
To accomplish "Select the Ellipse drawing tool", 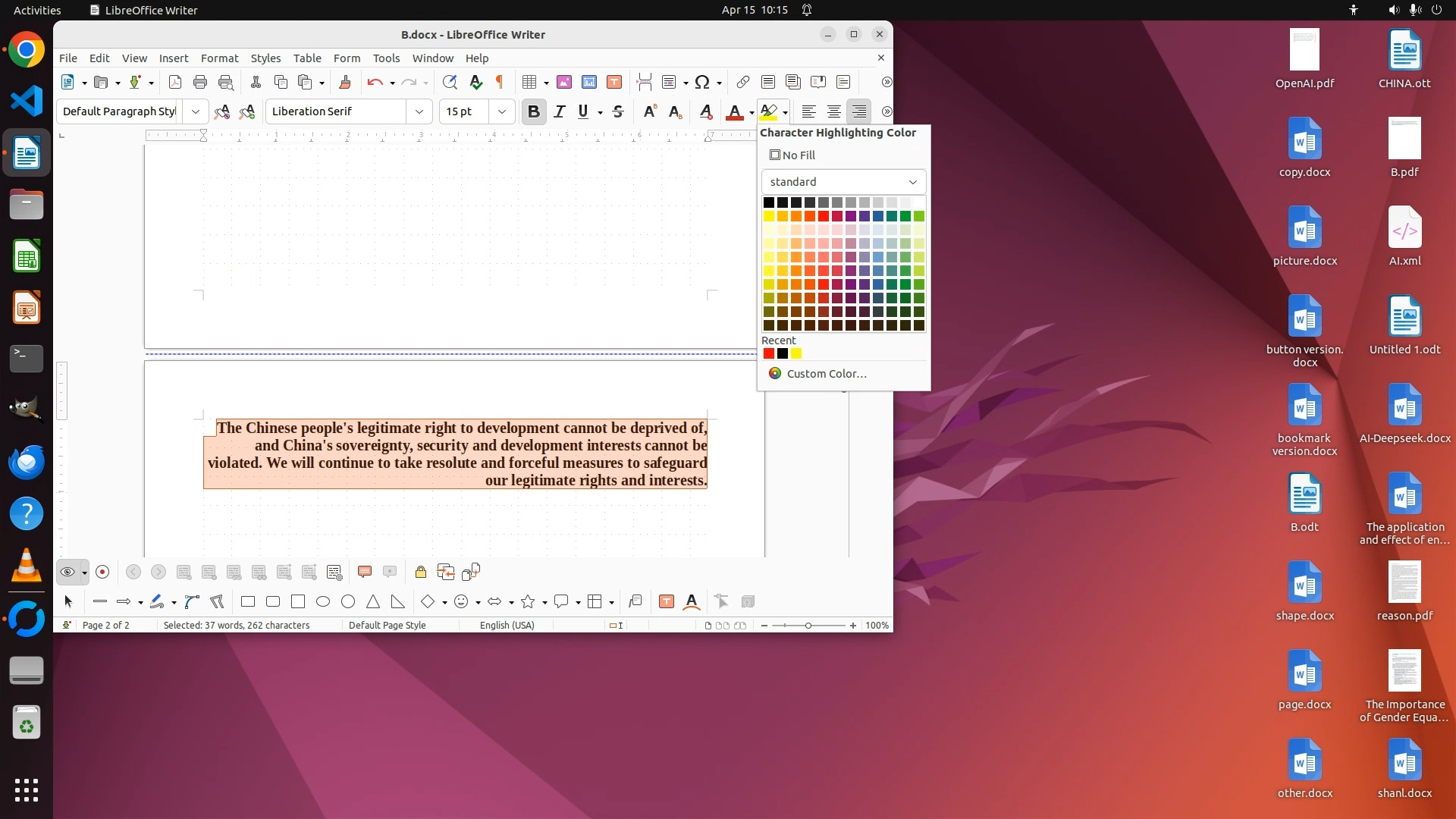I will click(x=323, y=601).
